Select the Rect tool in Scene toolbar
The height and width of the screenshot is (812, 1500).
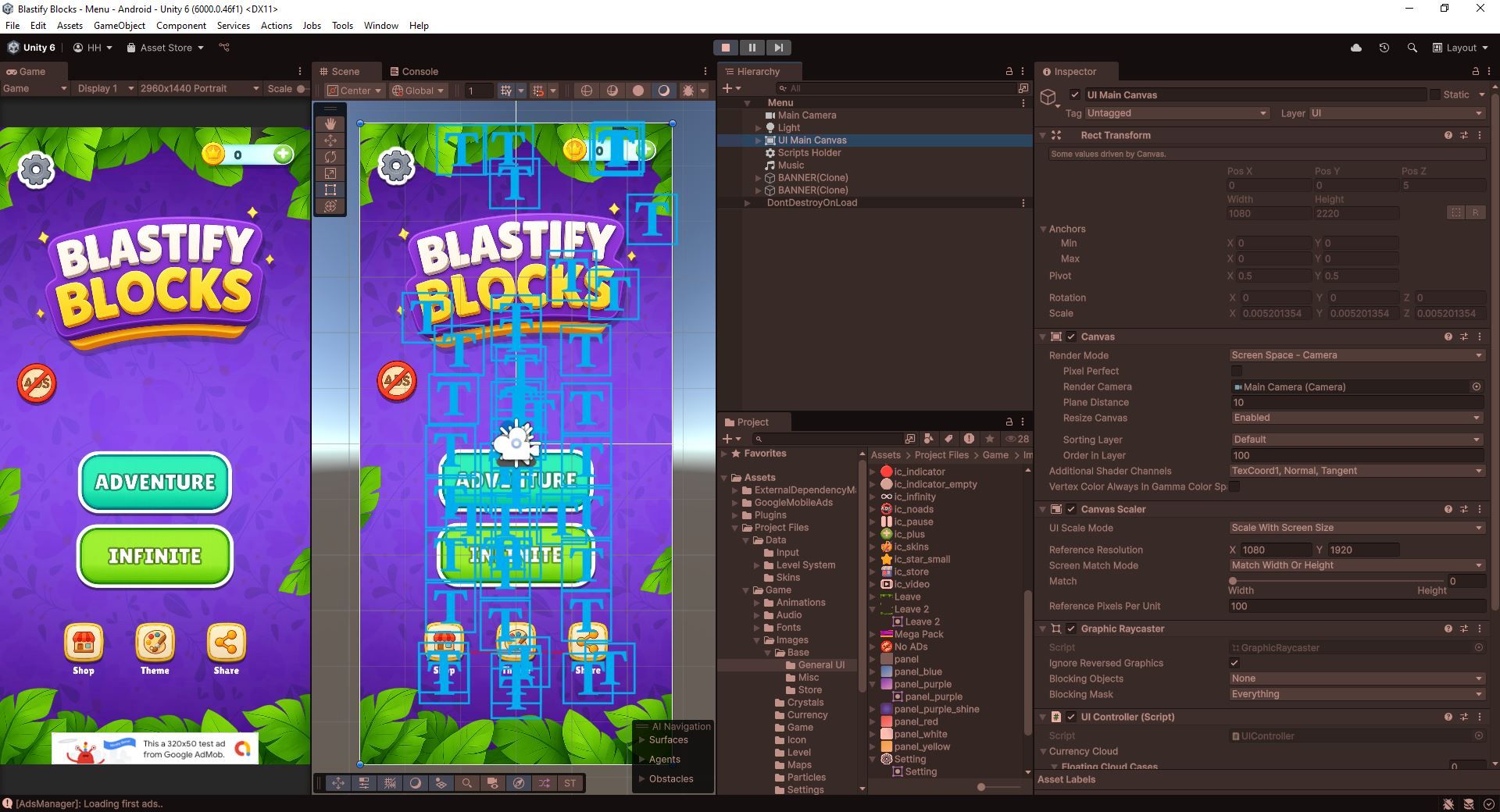click(330, 190)
